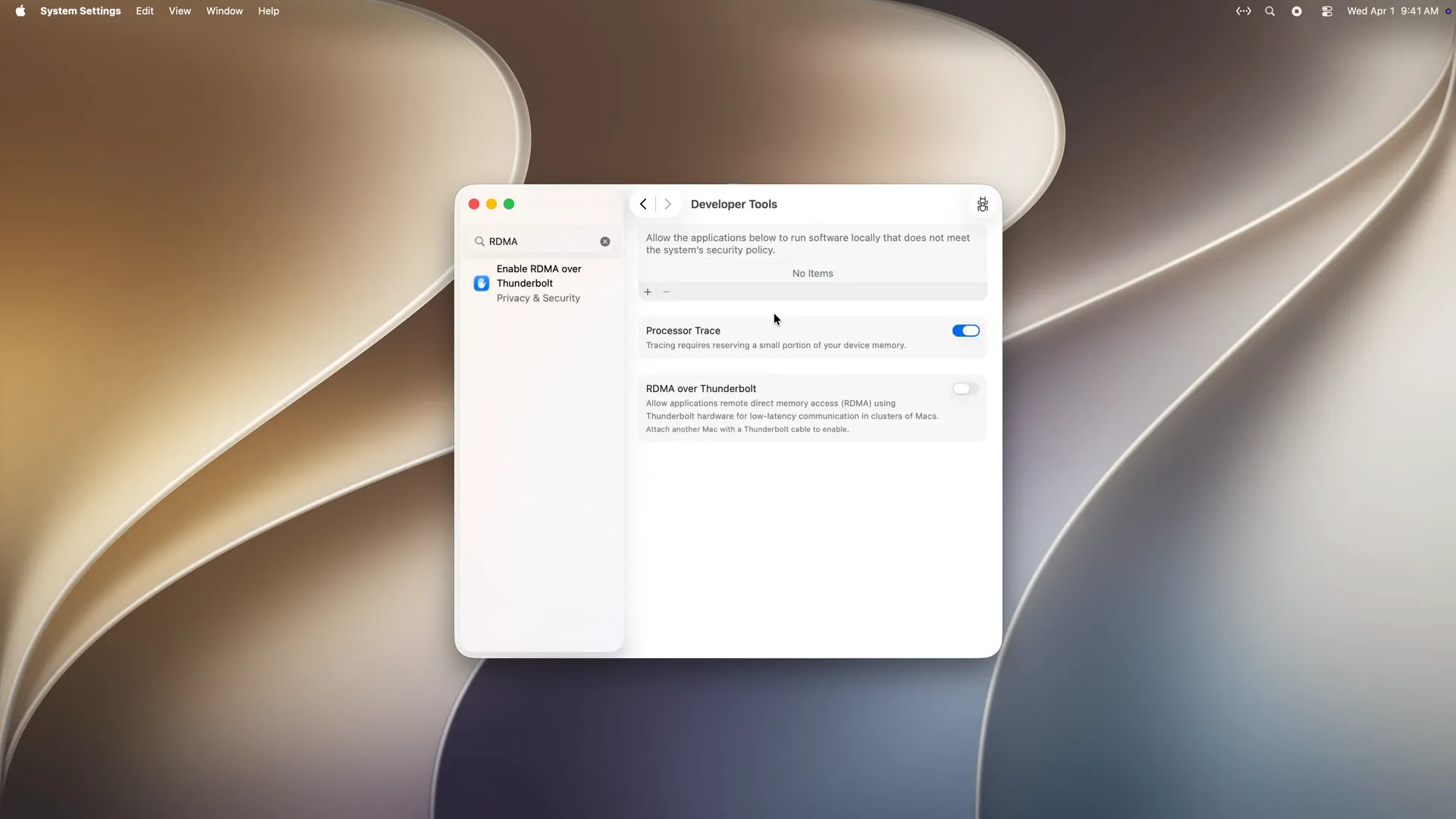Go back in Settings navigation
The width and height of the screenshot is (1456, 819).
(x=643, y=204)
